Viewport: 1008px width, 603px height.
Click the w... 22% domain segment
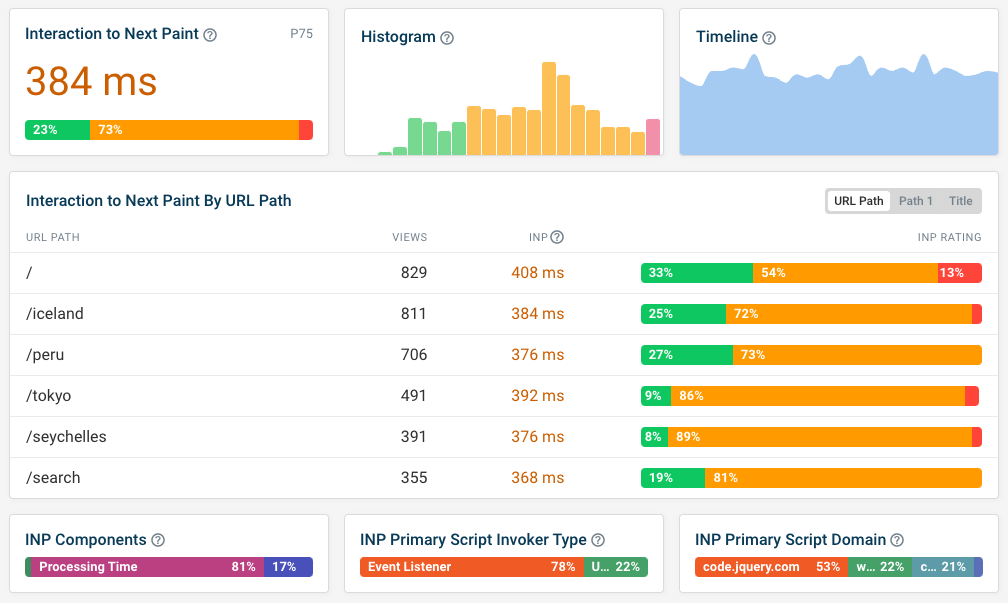coord(880,567)
